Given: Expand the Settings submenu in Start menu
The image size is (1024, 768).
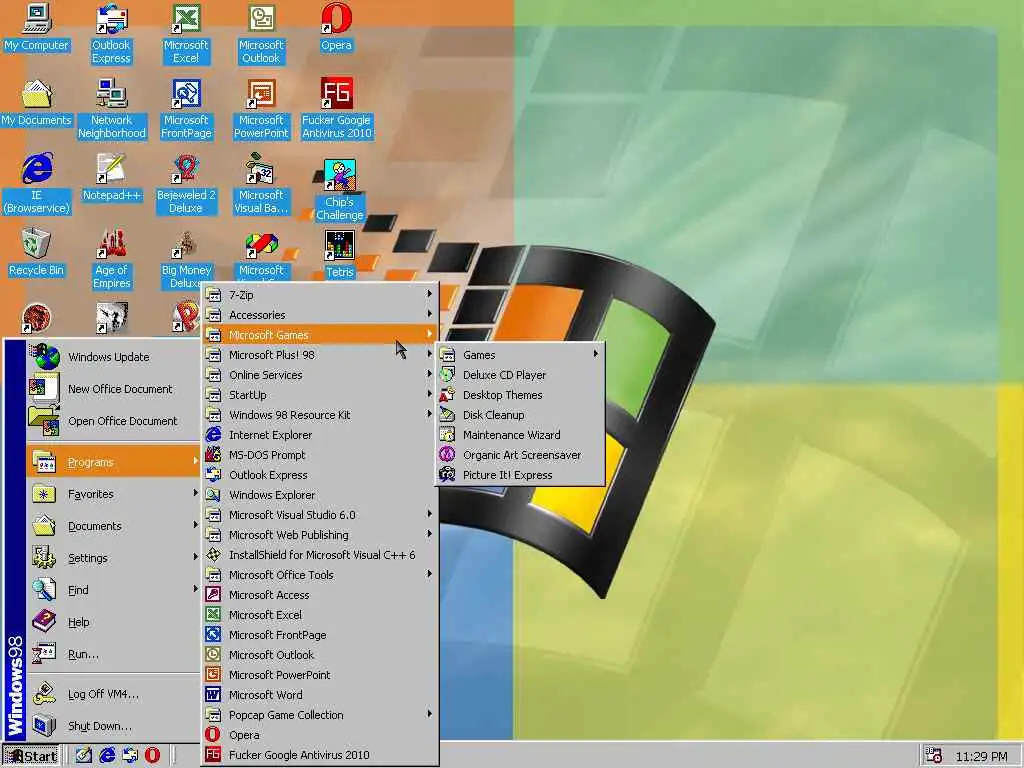Looking at the screenshot, I should pos(112,558).
